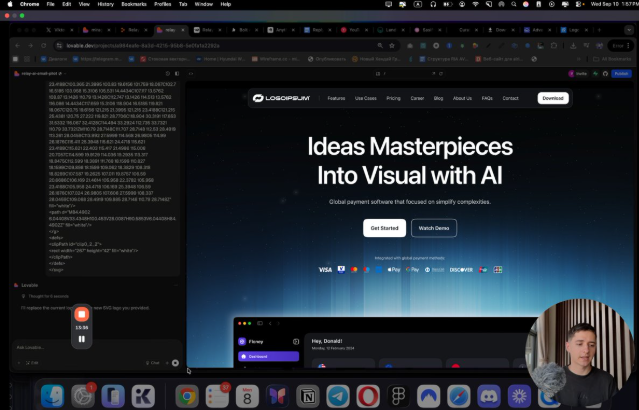Click the Ask Lovable message input

click(x=96, y=348)
